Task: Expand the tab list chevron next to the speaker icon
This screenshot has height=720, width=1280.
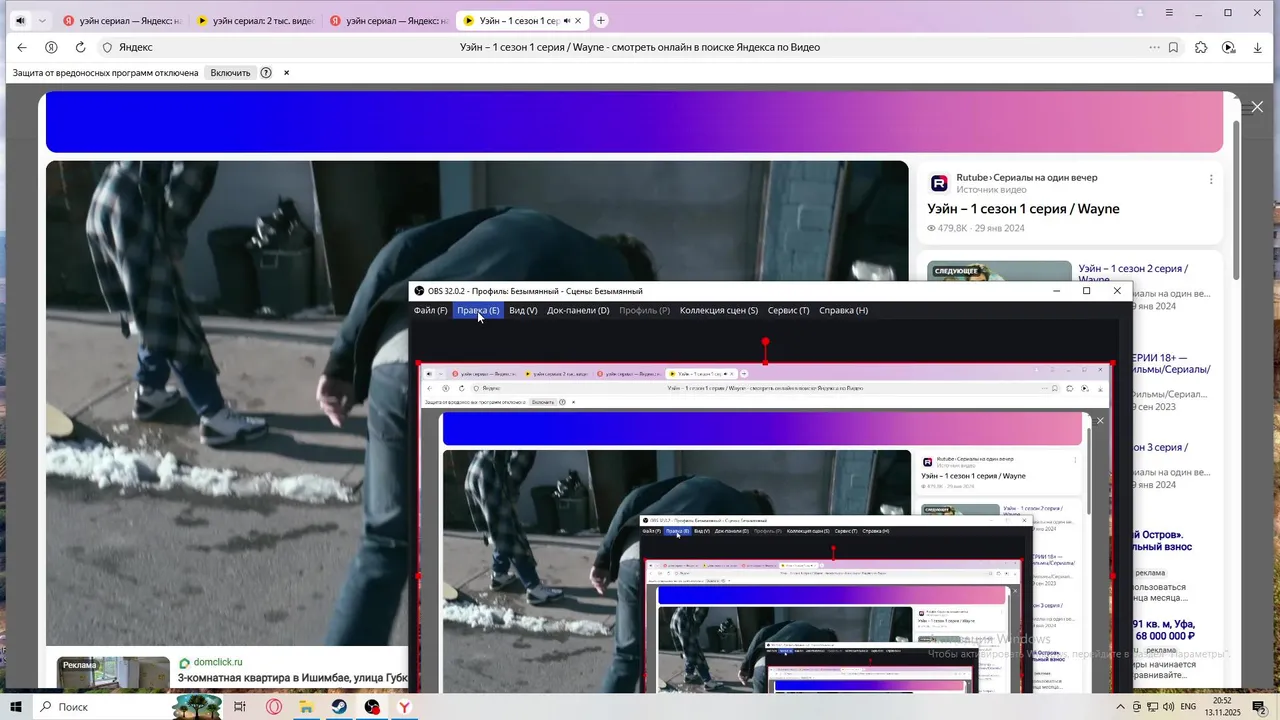Action: coord(42,20)
